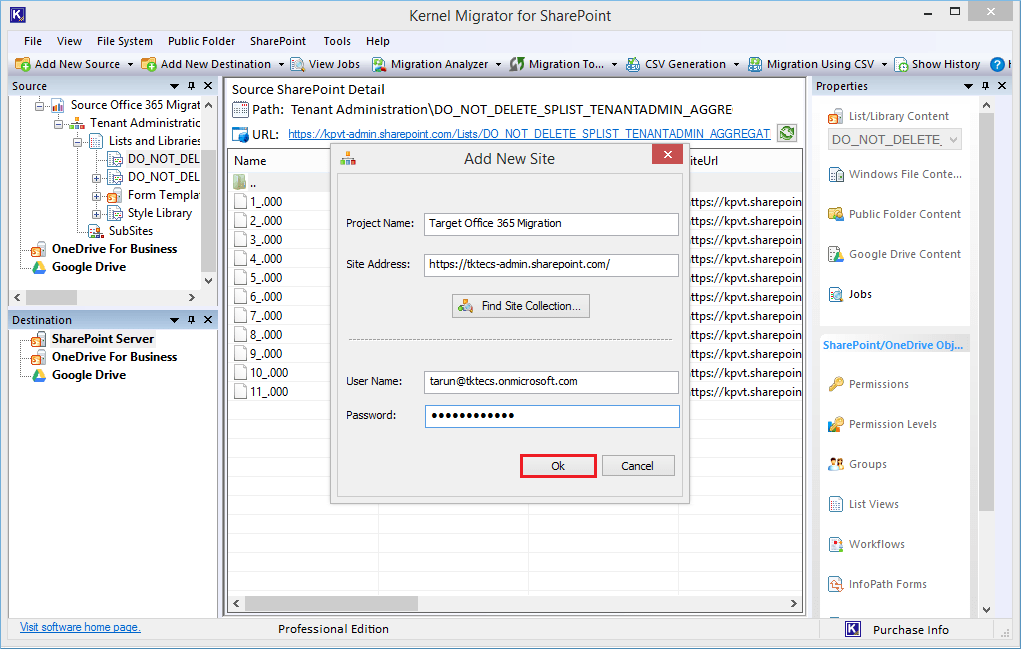This screenshot has height=649, width=1021.
Task: Select Migration Using CSV in toolbar
Action: [811, 64]
